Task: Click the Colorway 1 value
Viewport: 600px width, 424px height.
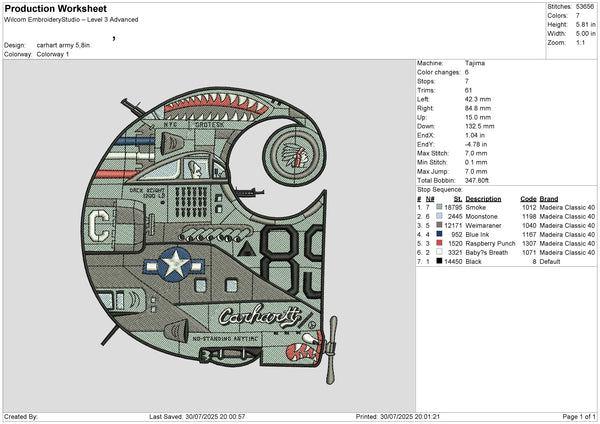Action: coord(56,54)
